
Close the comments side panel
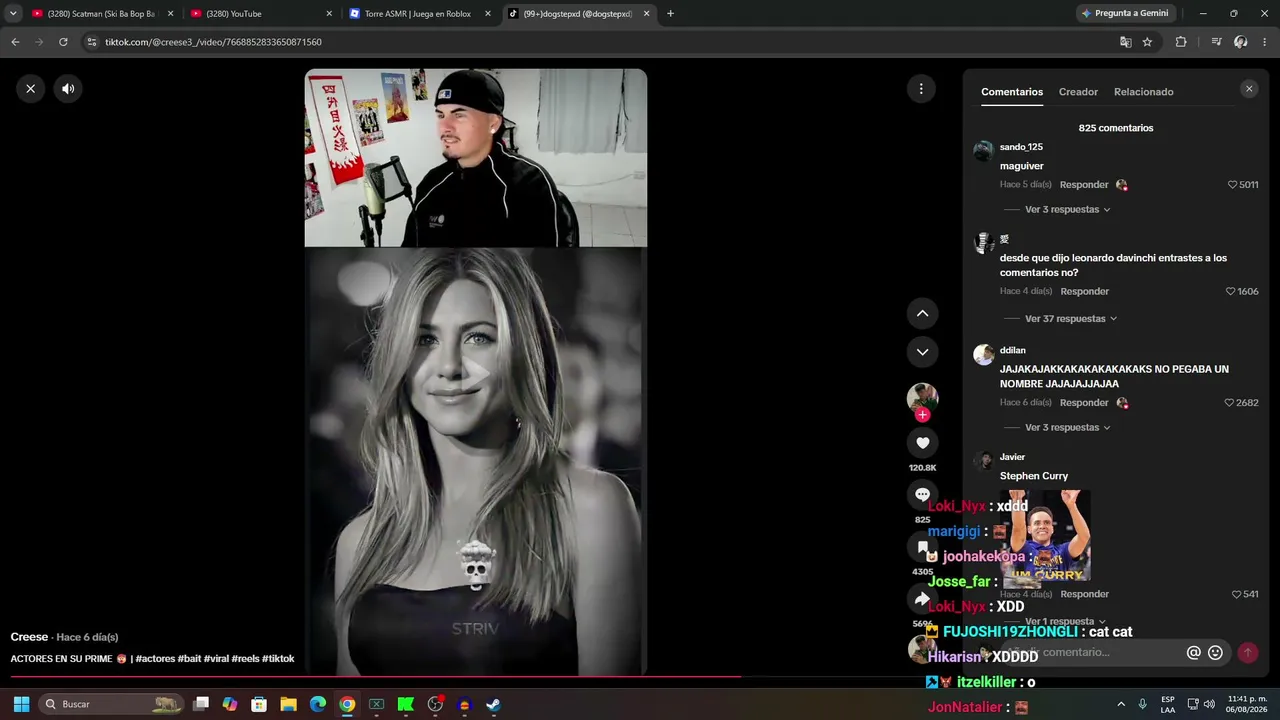click(x=1248, y=89)
